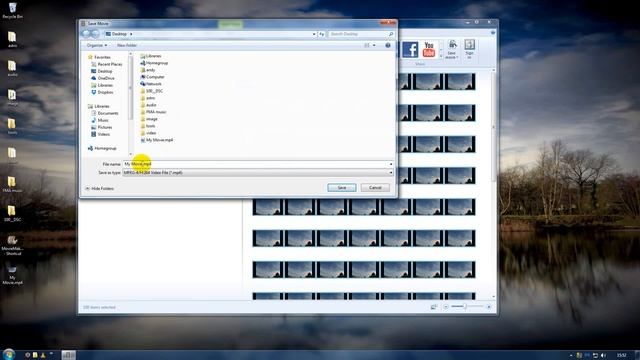Select My Movie.mp4 file icon on desktop
This screenshot has height=360, width=640.
12,275
